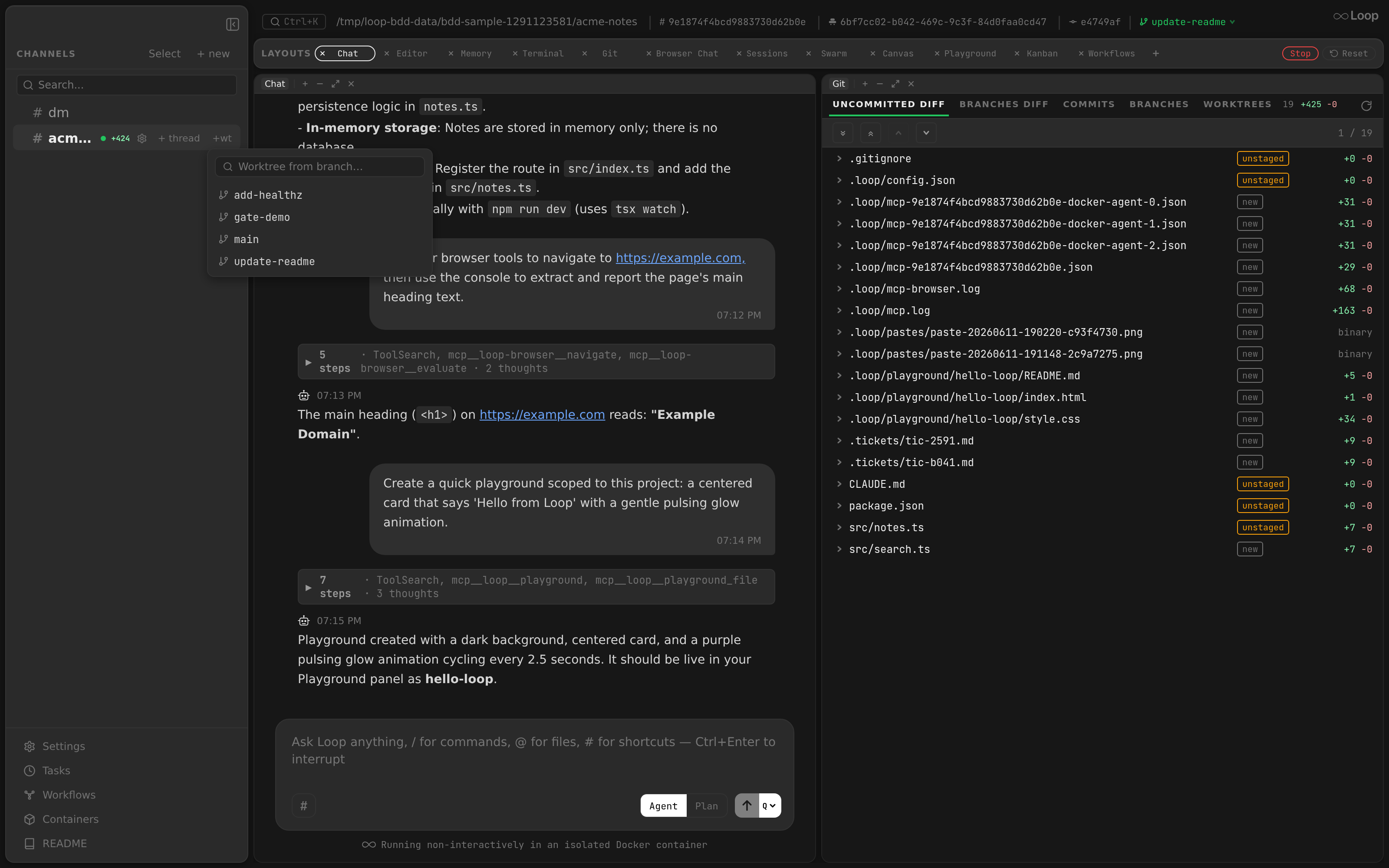This screenshot has width=1389, height=868.
Task: Focus the Ask Loop message input
Action: [x=534, y=750]
